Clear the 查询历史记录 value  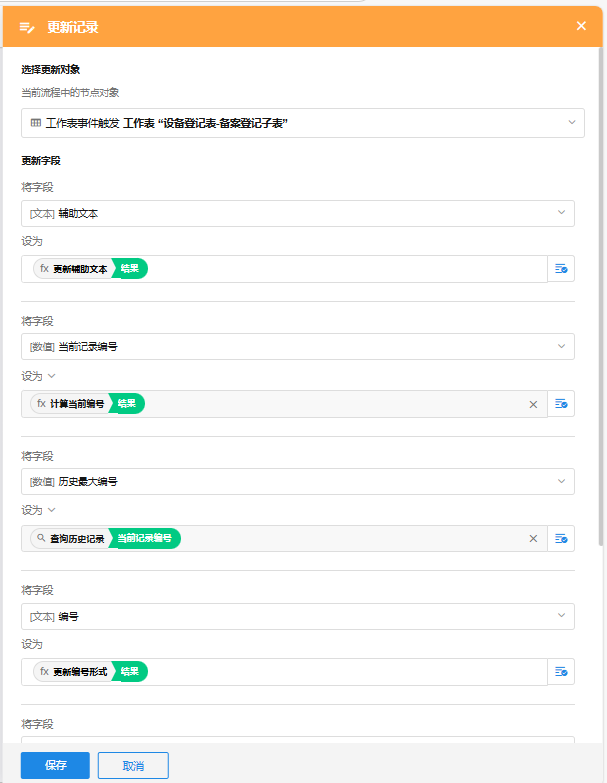pos(533,538)
